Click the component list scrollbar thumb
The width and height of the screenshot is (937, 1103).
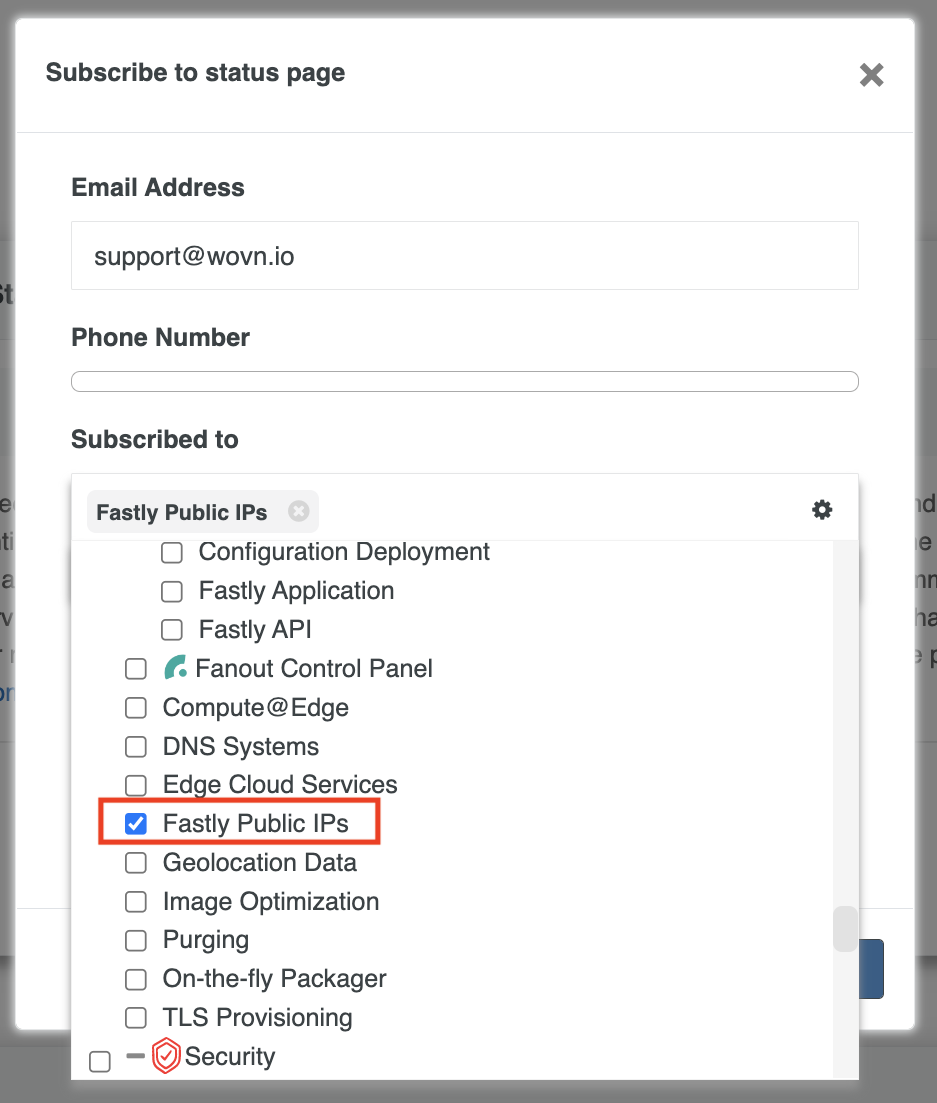(845, 929)
